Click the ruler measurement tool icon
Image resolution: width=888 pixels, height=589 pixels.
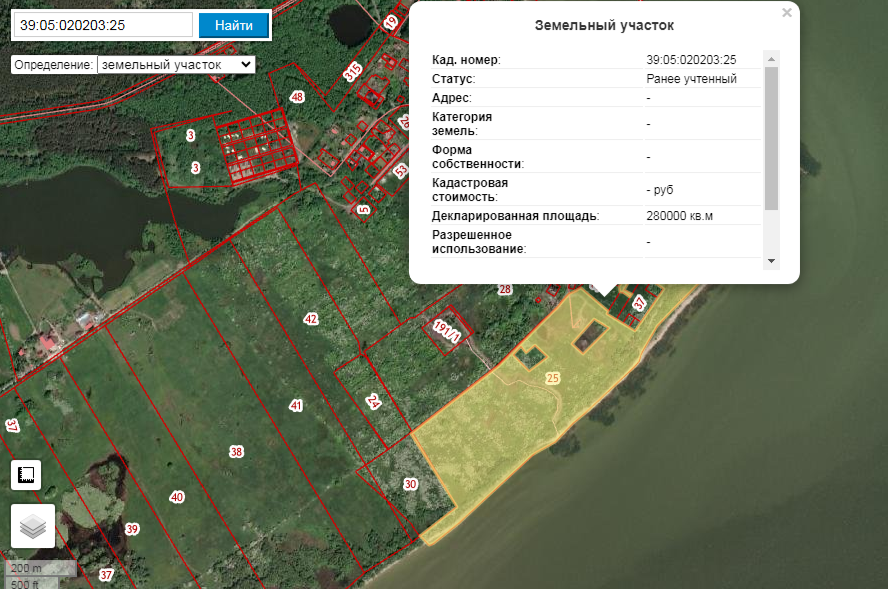tap(26, 475)
